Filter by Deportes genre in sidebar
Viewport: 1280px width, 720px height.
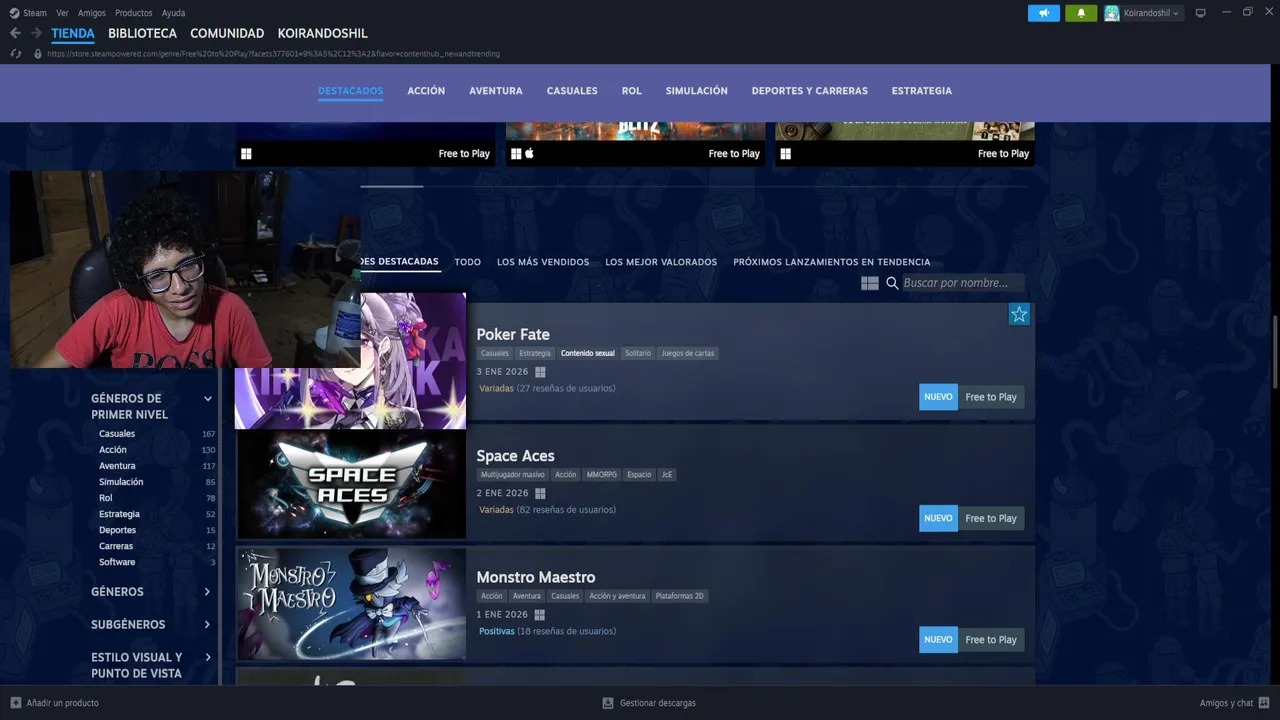click(117, 530)
